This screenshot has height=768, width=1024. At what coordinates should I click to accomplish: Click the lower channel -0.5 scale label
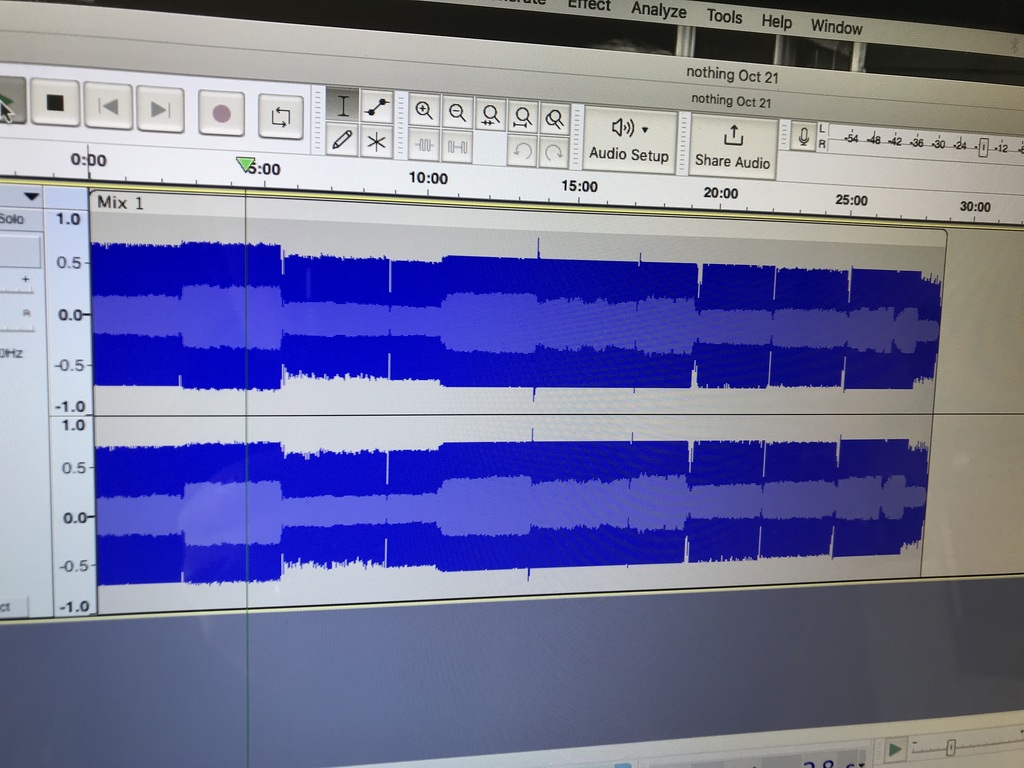(x=75, y=566)
